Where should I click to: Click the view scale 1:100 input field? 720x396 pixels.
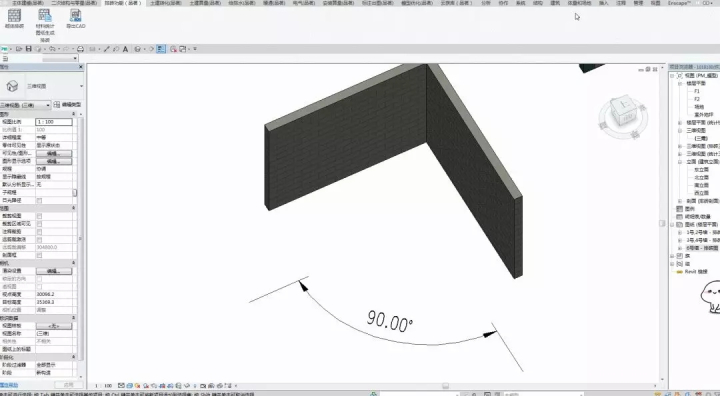(54, 122)
